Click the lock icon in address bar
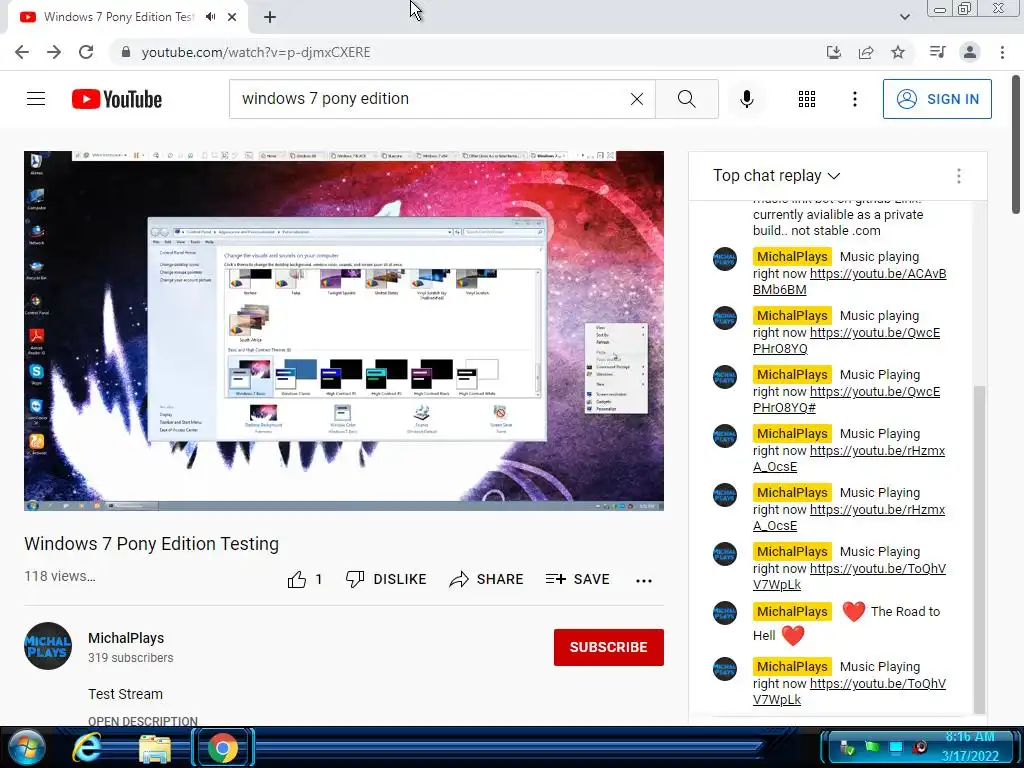 (126, 52)
